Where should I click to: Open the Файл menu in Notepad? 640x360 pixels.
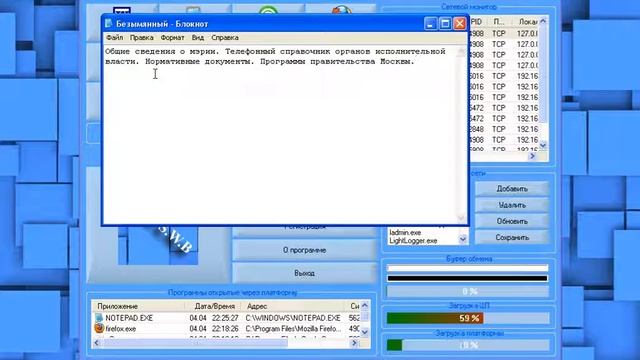coord(115,38)
